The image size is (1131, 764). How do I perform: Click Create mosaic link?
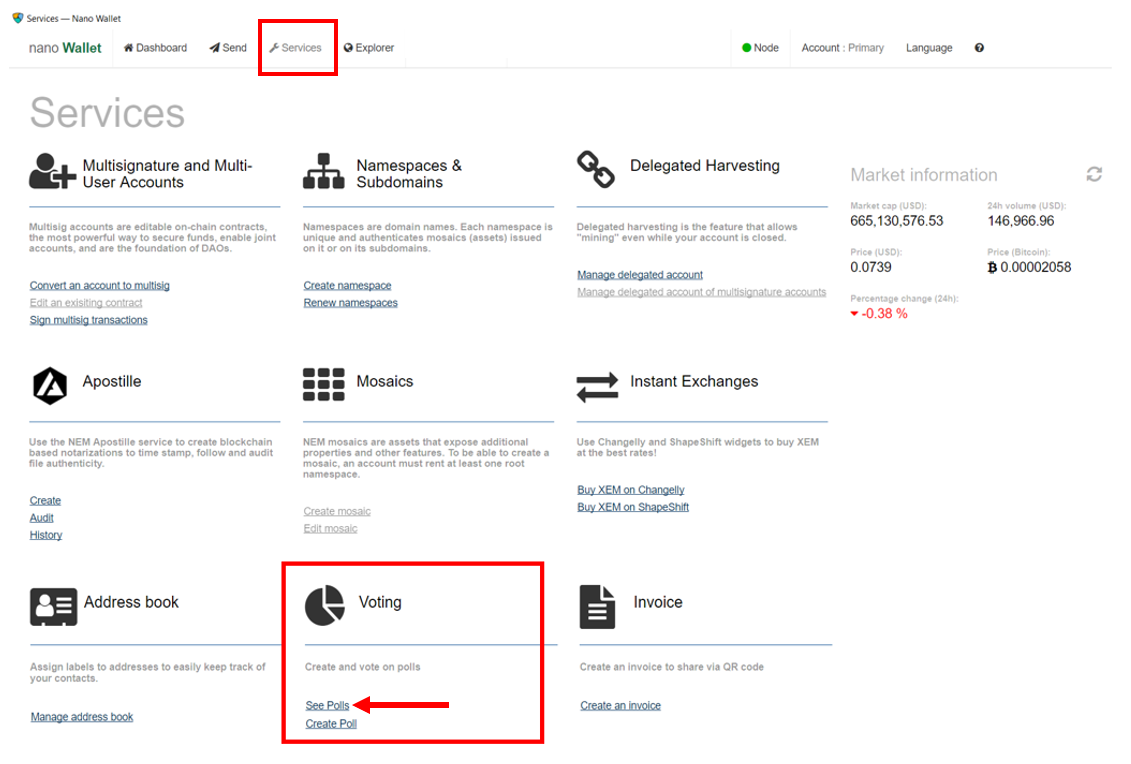(x=337, y=511)
